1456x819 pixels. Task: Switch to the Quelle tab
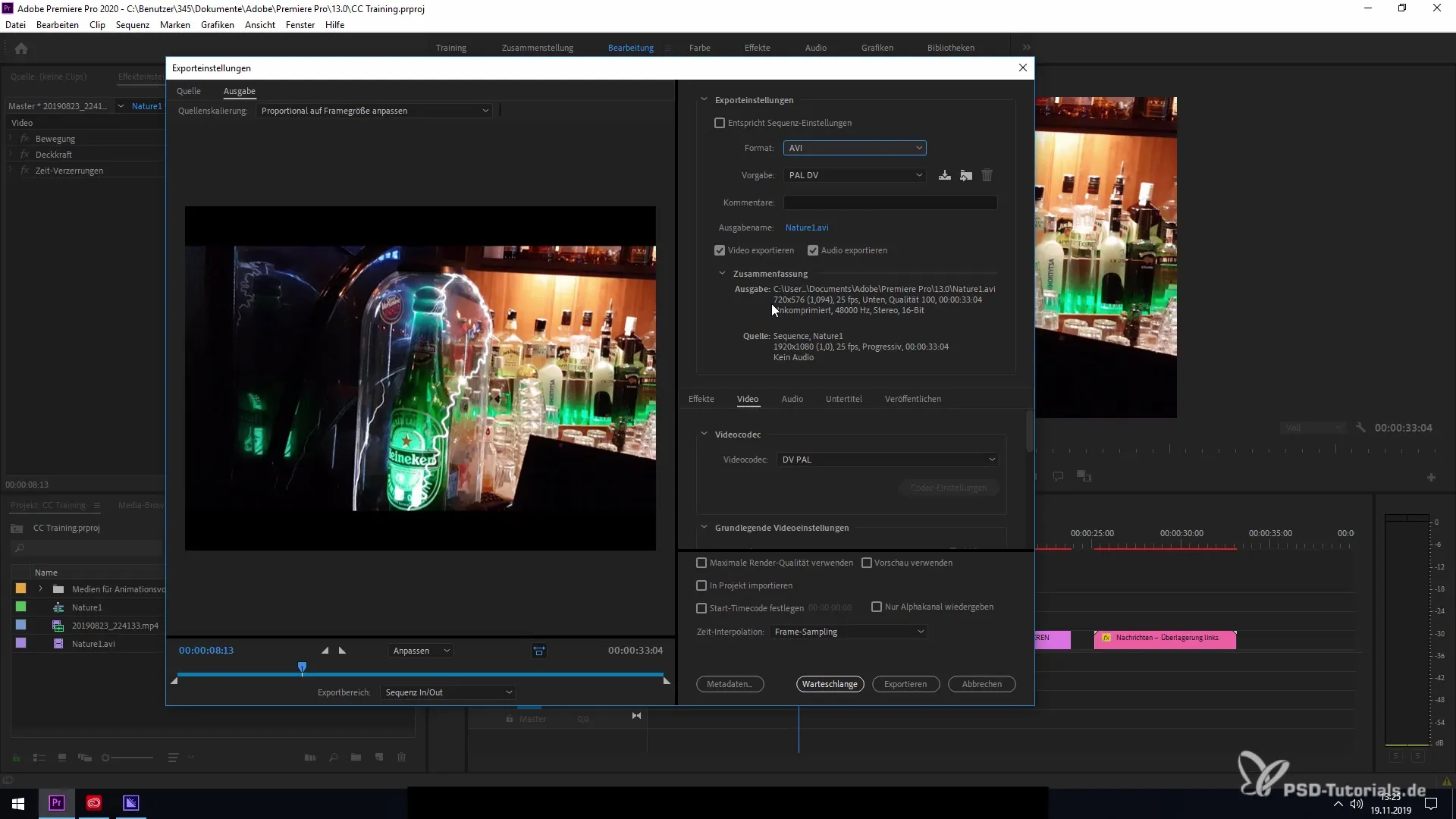(x=188, y=91)
